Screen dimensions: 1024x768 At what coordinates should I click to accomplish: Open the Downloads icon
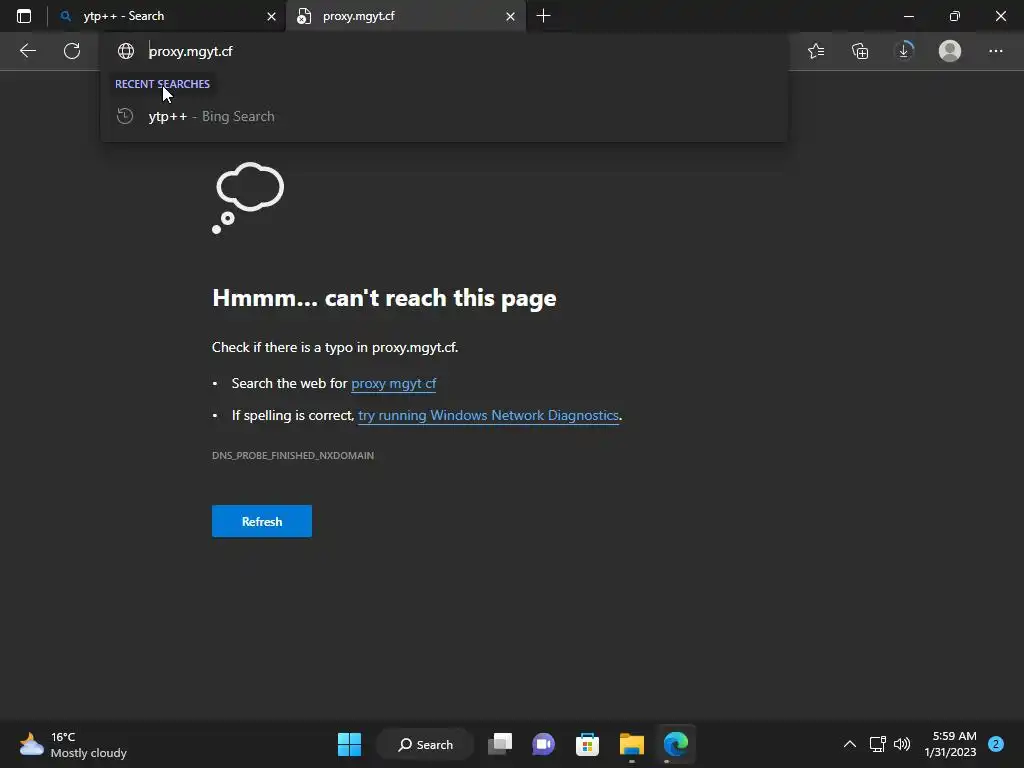904,51
